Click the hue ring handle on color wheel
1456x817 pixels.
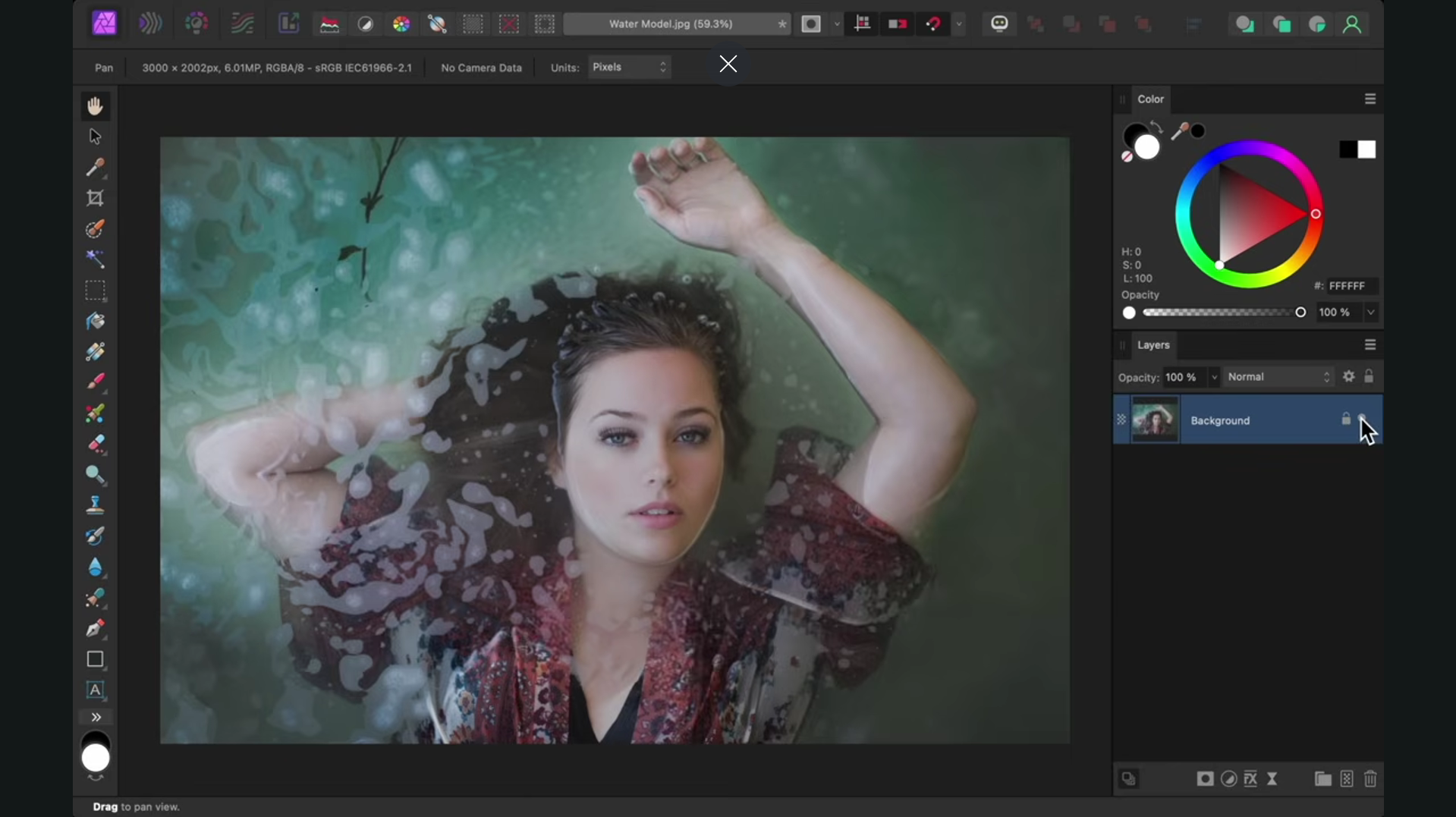[x=1316, y=214]
